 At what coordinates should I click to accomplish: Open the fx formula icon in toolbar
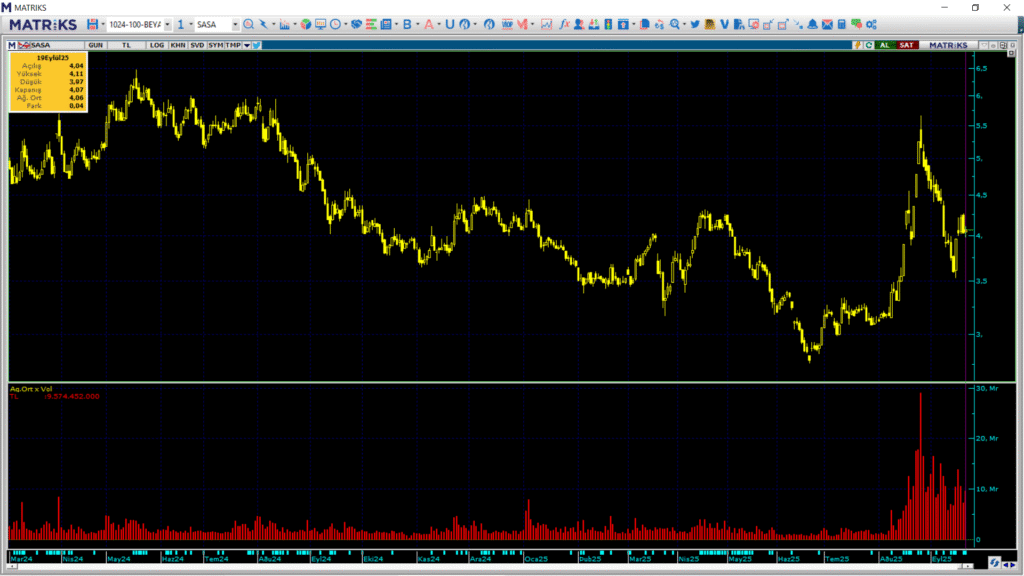pyautogui.click(x=565, y=24)
